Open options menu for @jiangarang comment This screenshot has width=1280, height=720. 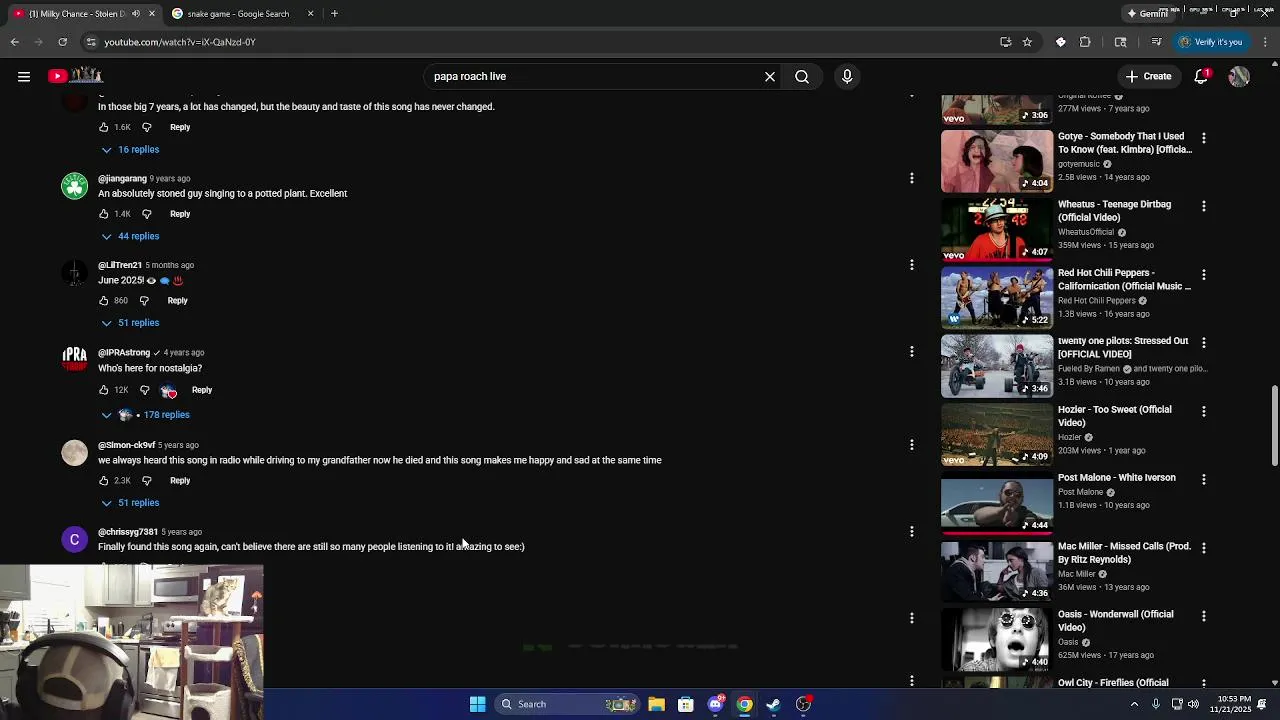(911, 178)
